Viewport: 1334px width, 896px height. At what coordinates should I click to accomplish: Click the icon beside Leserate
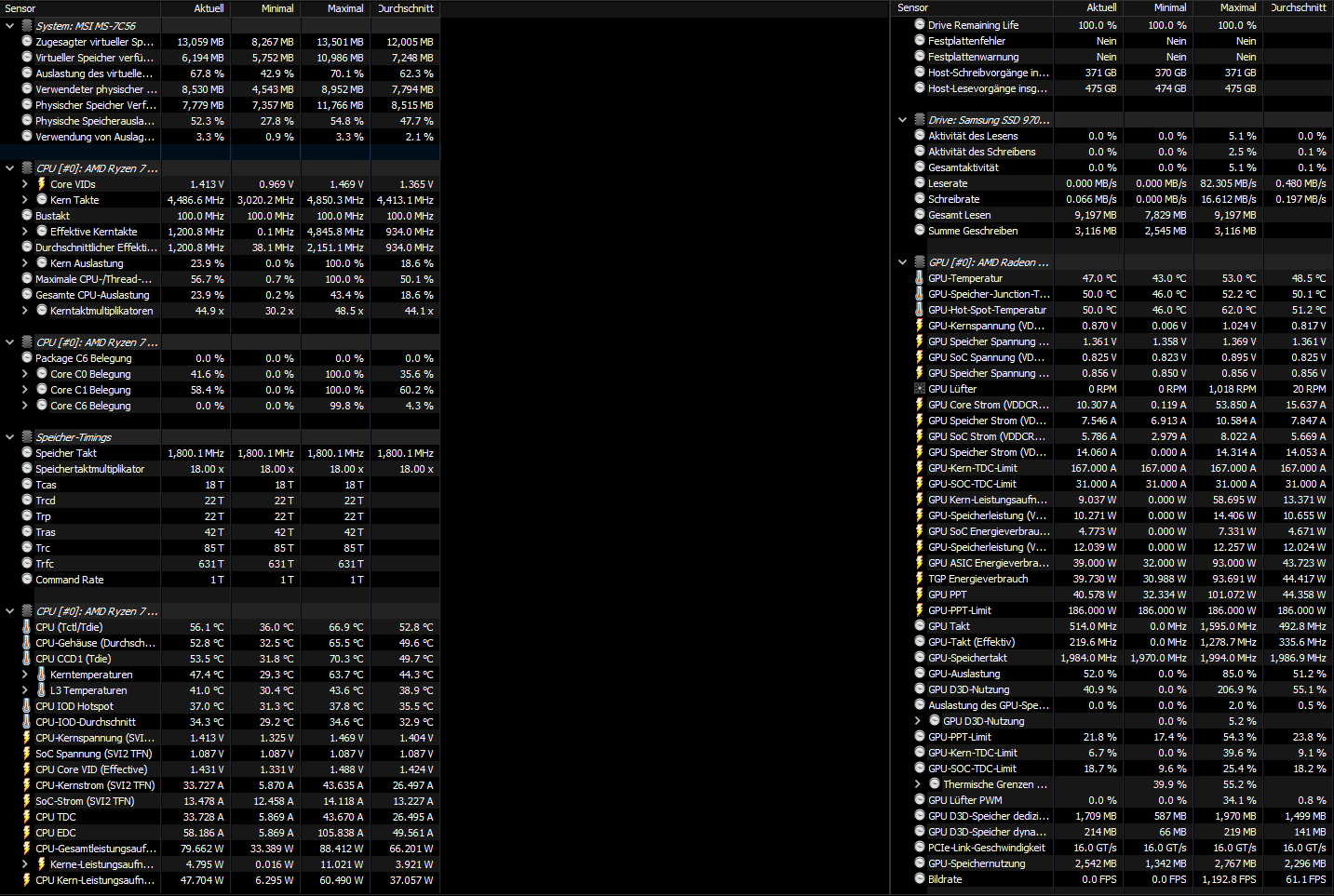coord(920,183)
